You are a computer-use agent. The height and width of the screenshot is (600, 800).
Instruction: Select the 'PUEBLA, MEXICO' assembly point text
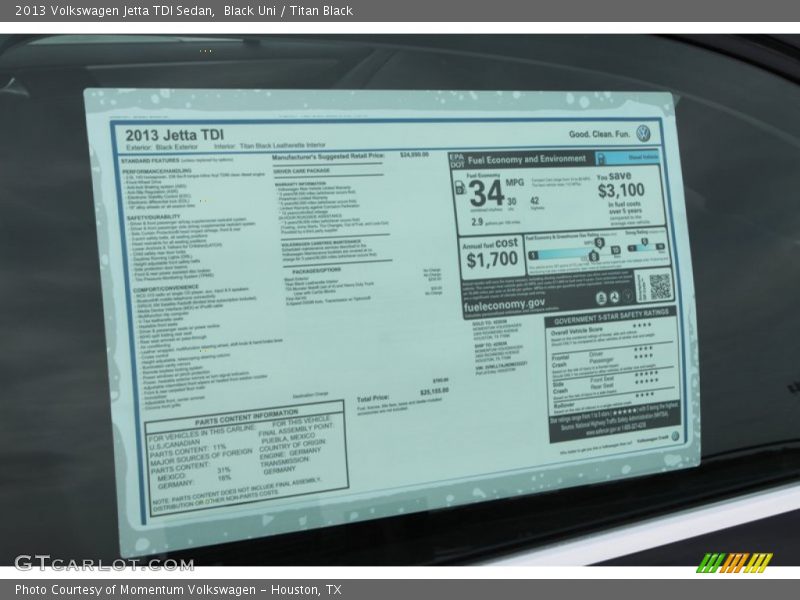[x=289, y=439]
